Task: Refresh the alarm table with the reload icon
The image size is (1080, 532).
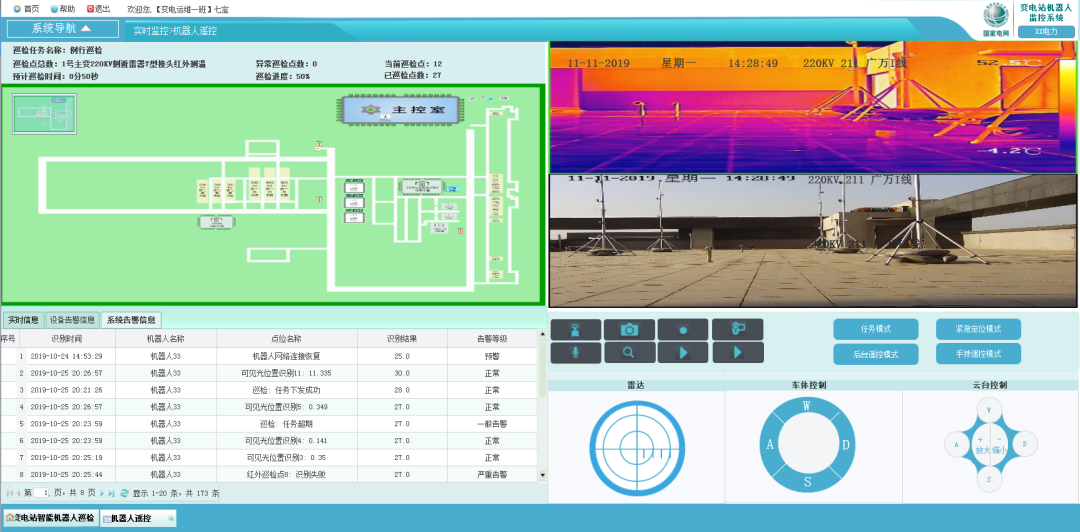Action: [125, 493]
